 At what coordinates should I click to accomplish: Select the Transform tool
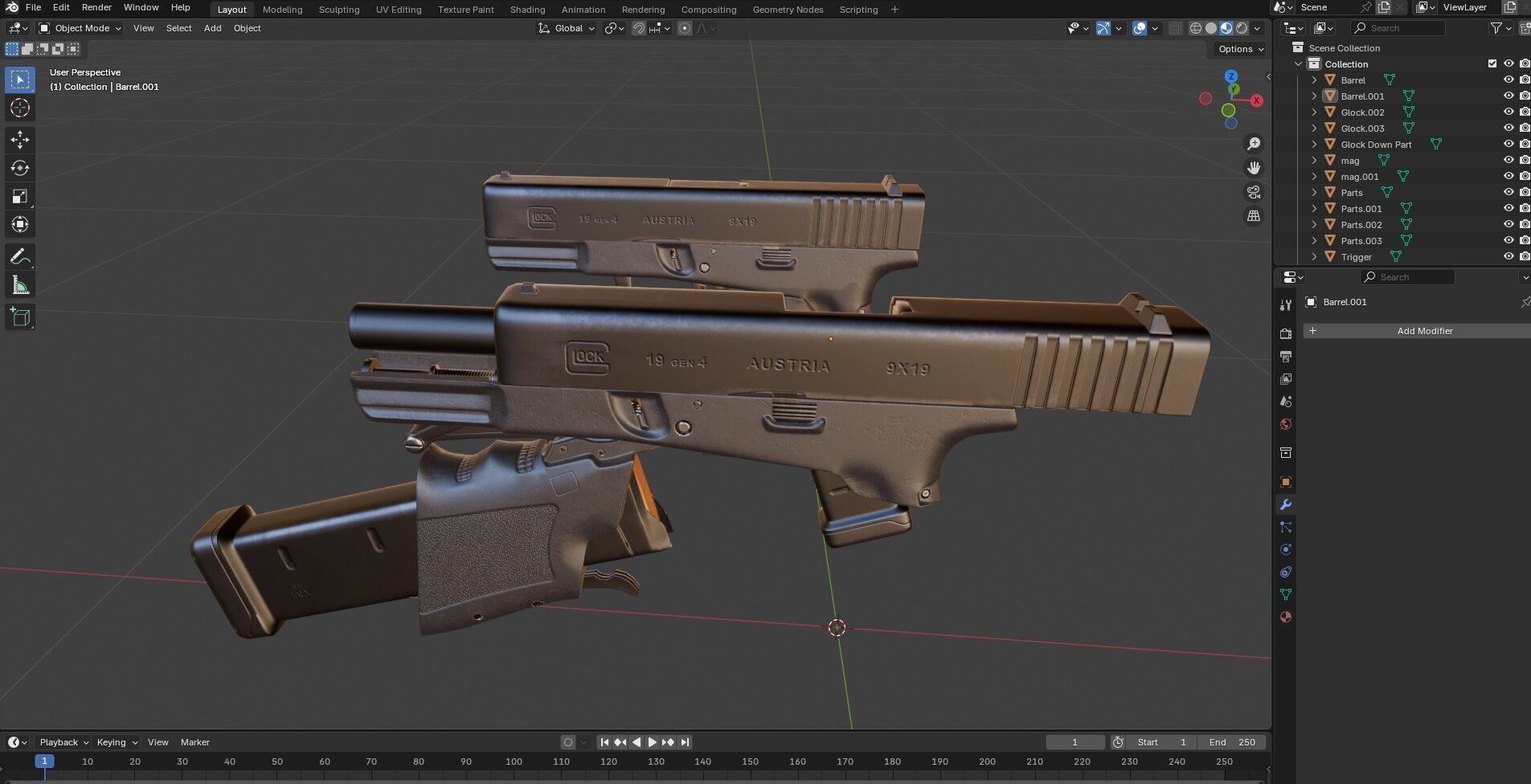[20, 224]
